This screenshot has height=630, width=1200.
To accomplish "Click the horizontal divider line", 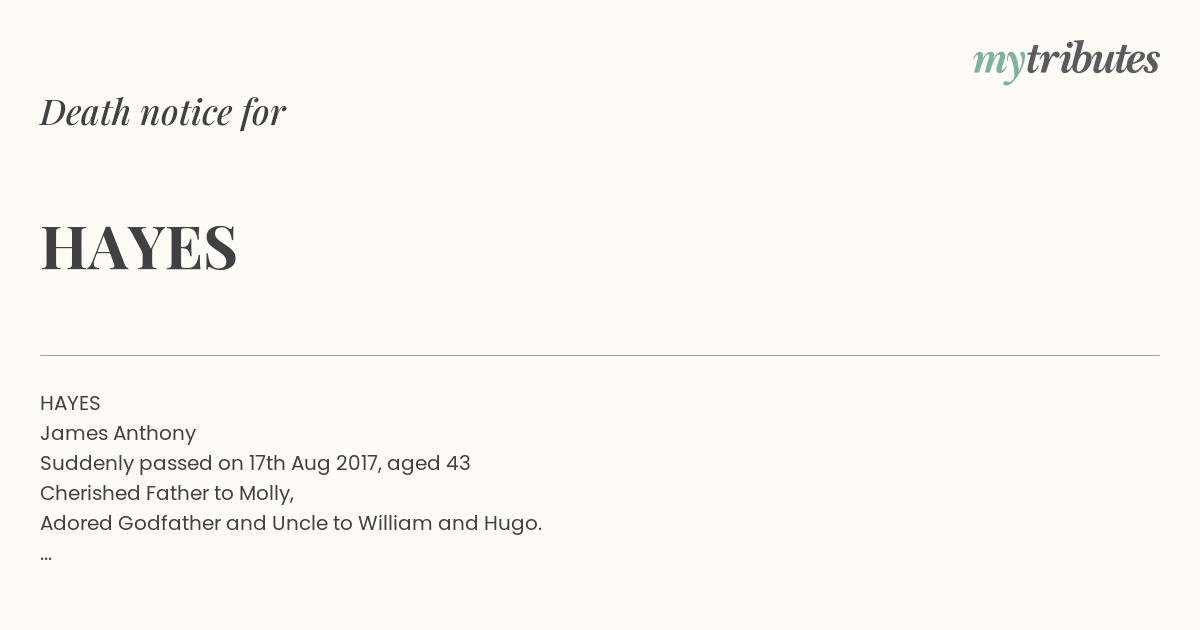I will (x=600, y=355).
